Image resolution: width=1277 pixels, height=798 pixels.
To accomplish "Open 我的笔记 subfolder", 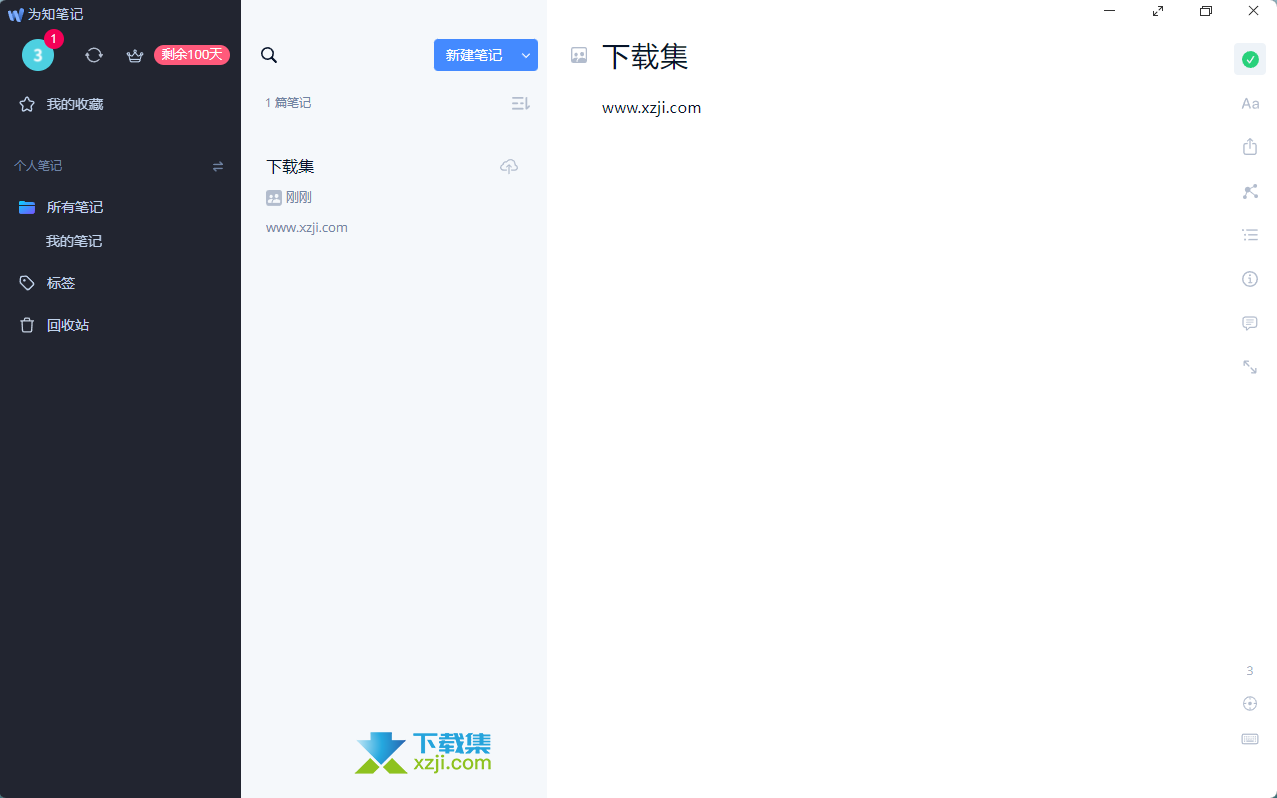I will pyautogui.click(x=74, y=241).
